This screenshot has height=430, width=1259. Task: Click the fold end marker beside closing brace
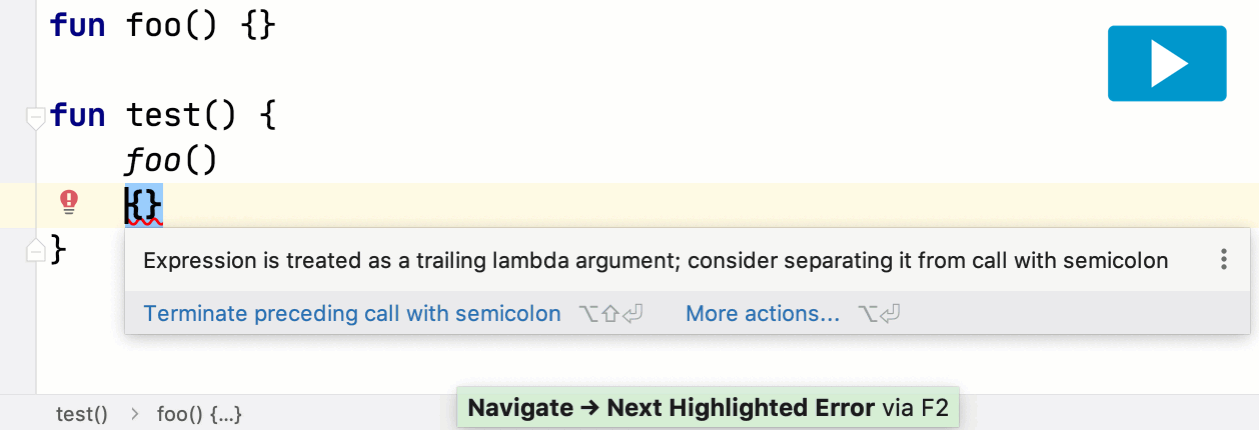[x=36, y=249]
